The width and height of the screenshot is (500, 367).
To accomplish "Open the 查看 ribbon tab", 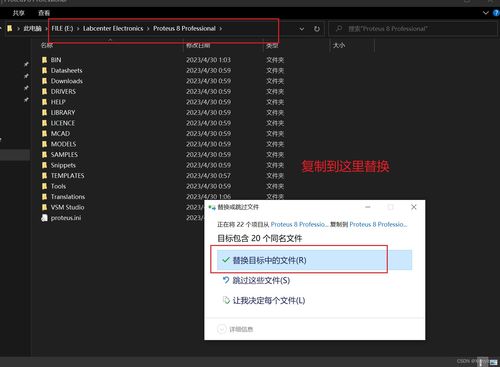I will (x=44, y=13).
